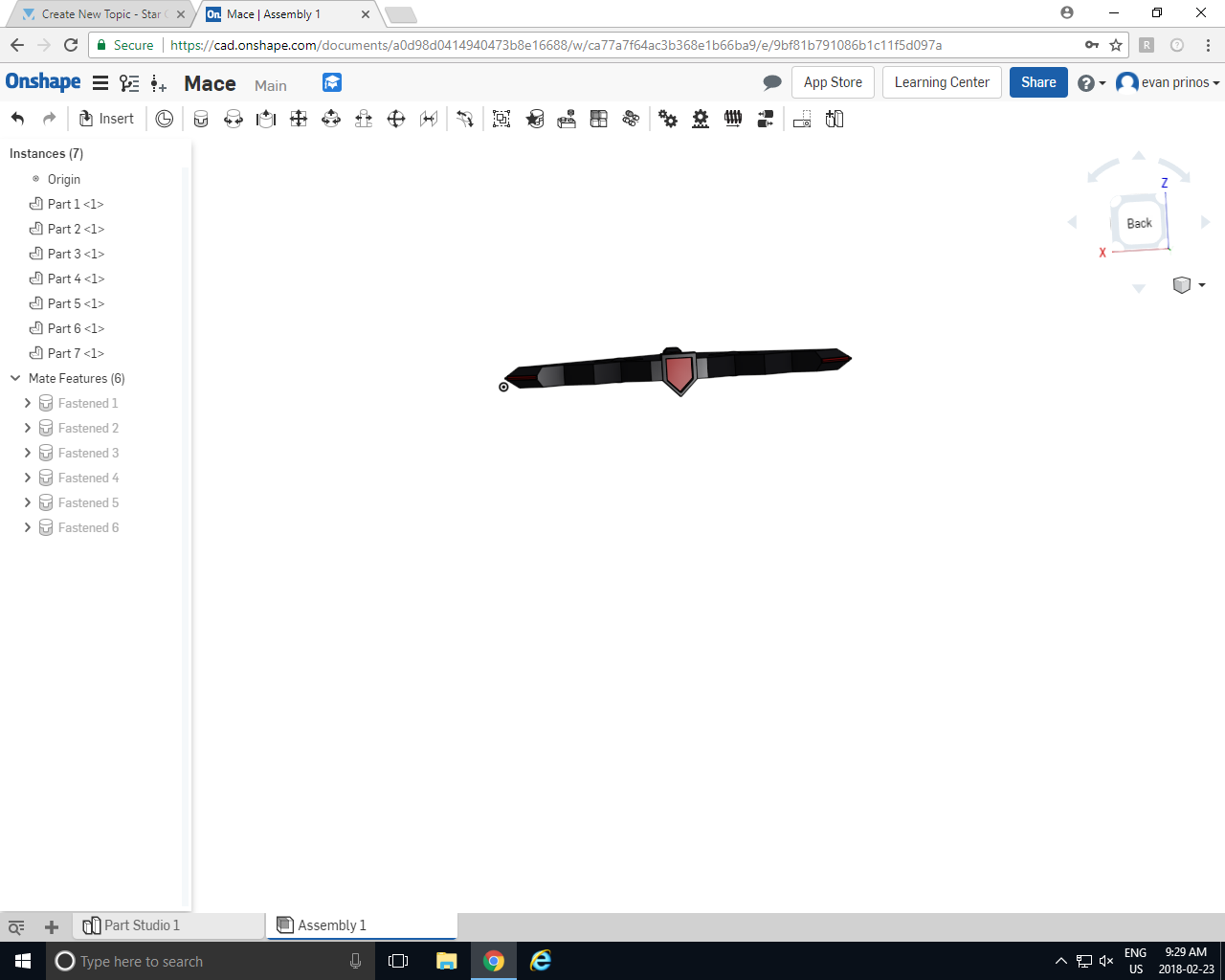Click the Insert parts tool
1225x980 pixels.
[x=105, y=118]
